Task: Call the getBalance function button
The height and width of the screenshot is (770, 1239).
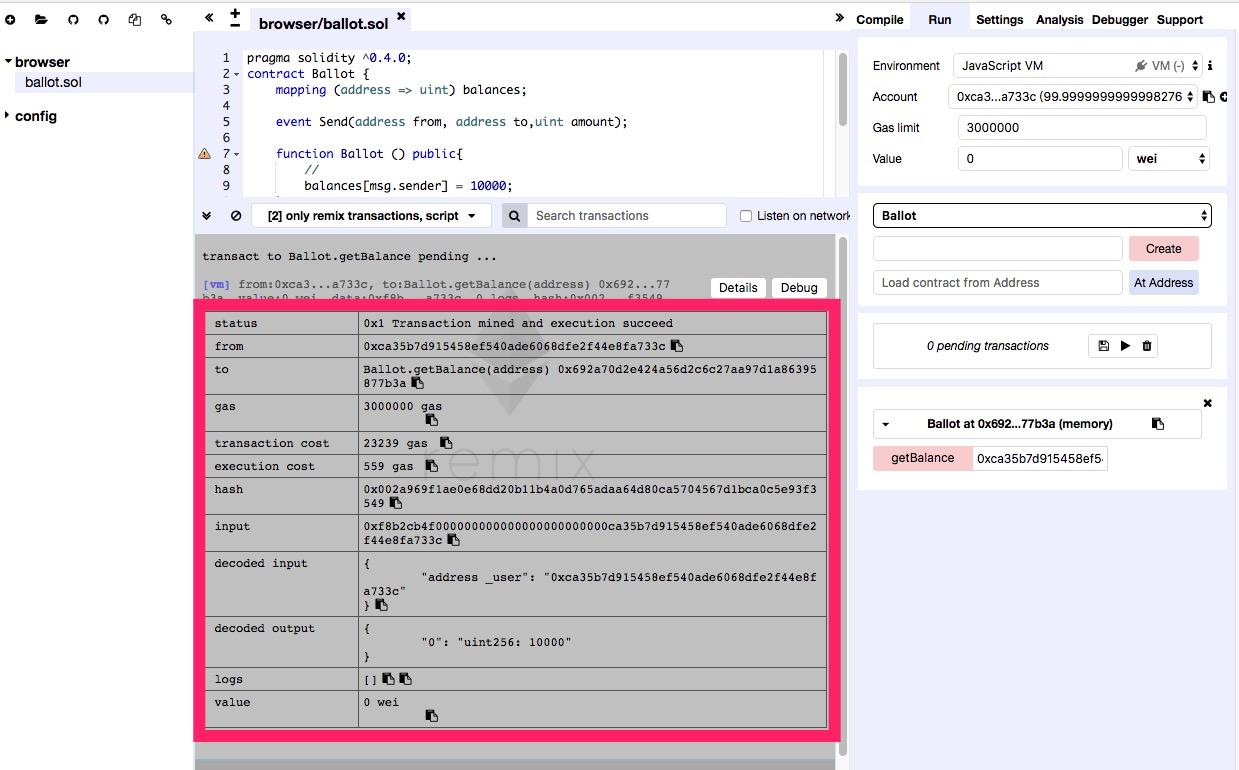Action: tap(922, 458)
